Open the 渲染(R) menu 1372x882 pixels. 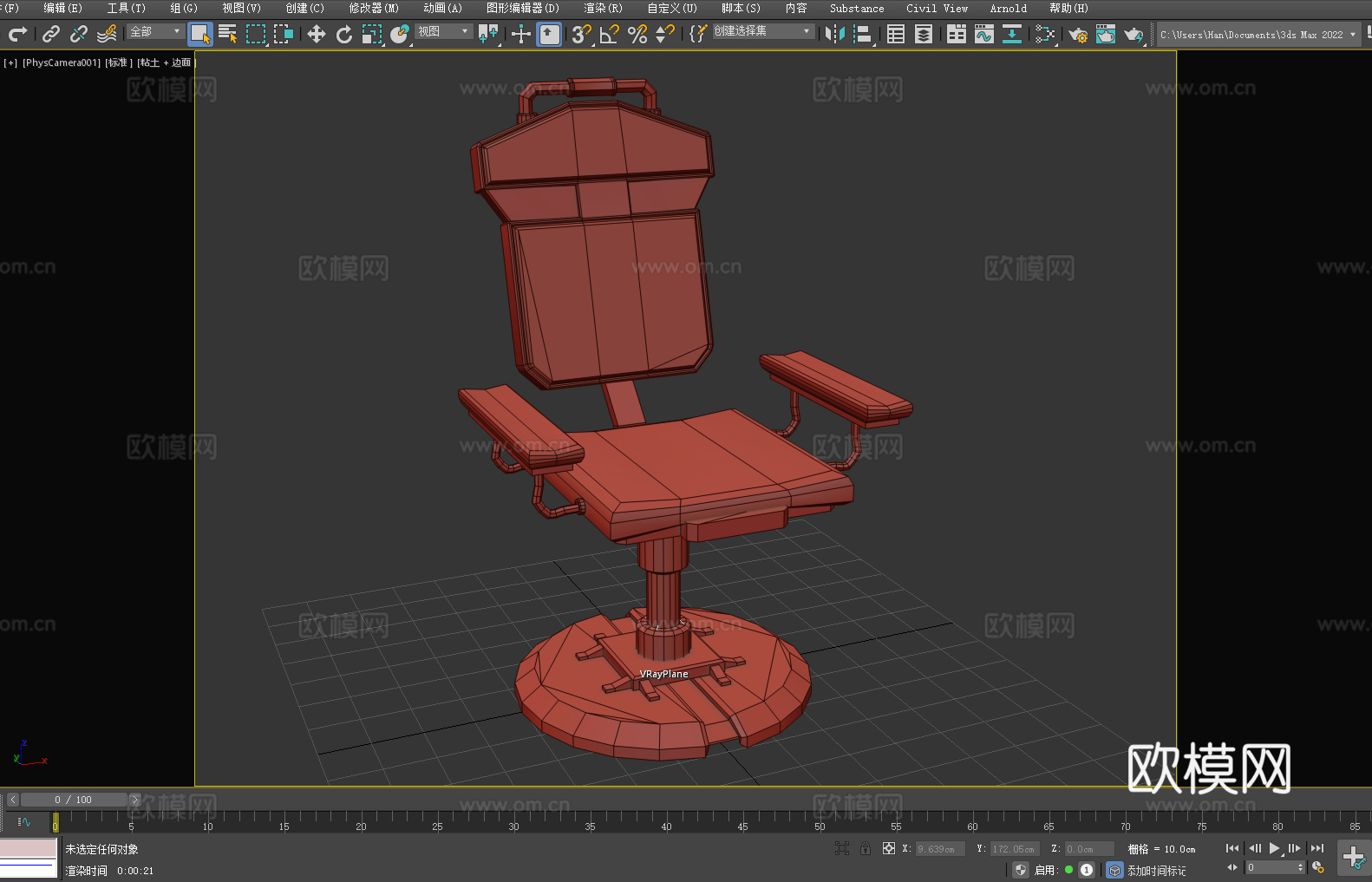point(603,8)
